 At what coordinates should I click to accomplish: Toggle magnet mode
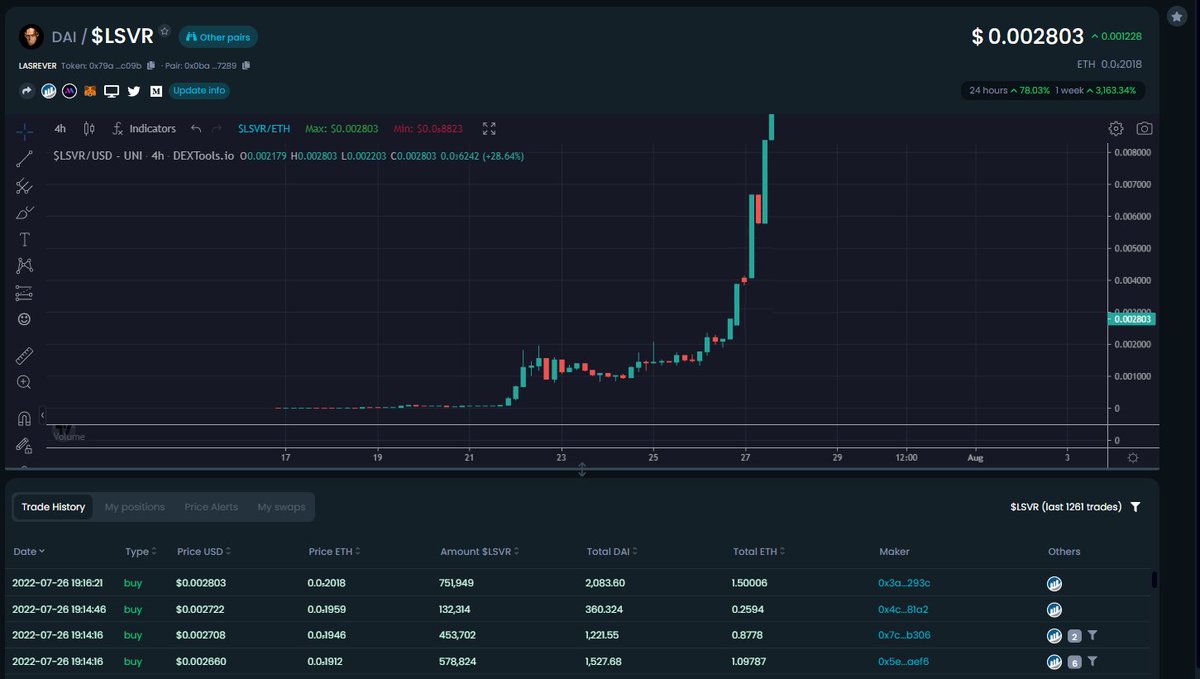click(25, 418)
